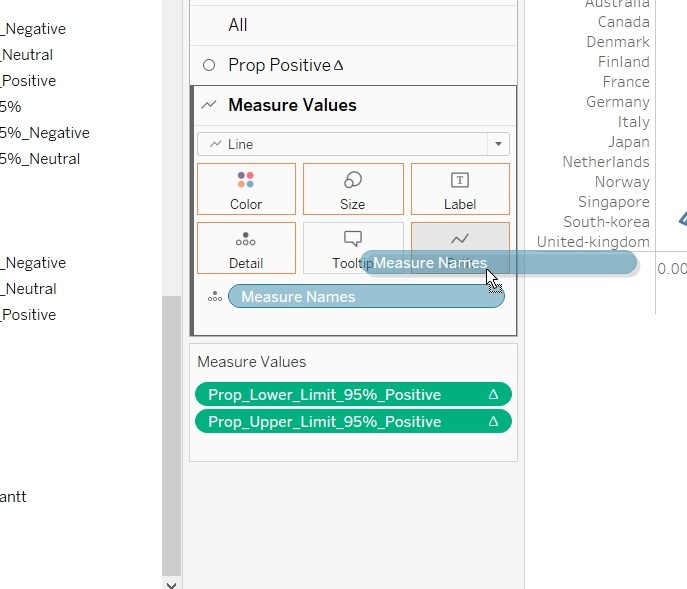
Task: Click the scroll down arrow of data pane
Action: click(x=171, y=583)
